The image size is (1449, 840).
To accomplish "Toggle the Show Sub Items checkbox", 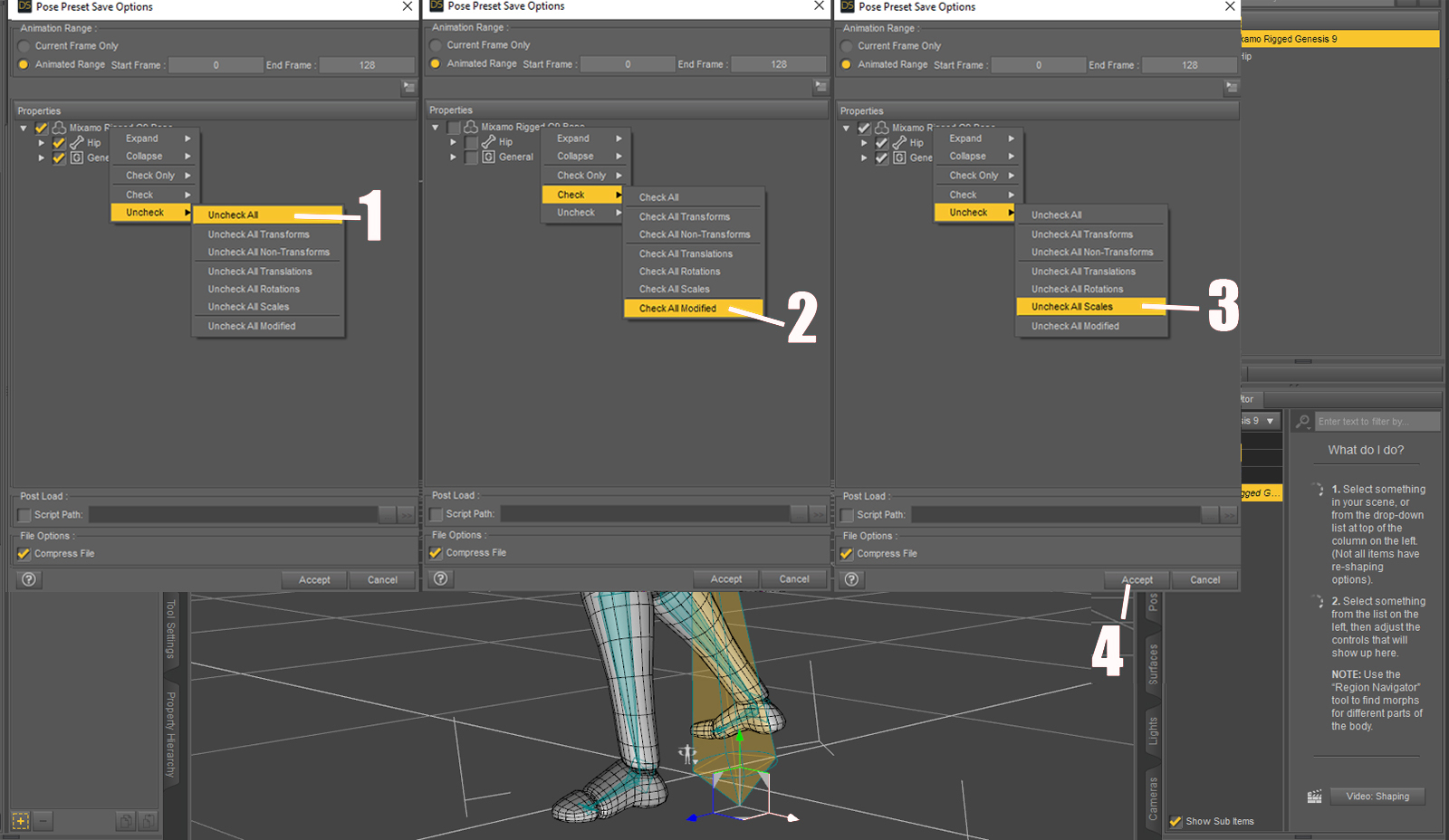I will tap(1176, 822).
